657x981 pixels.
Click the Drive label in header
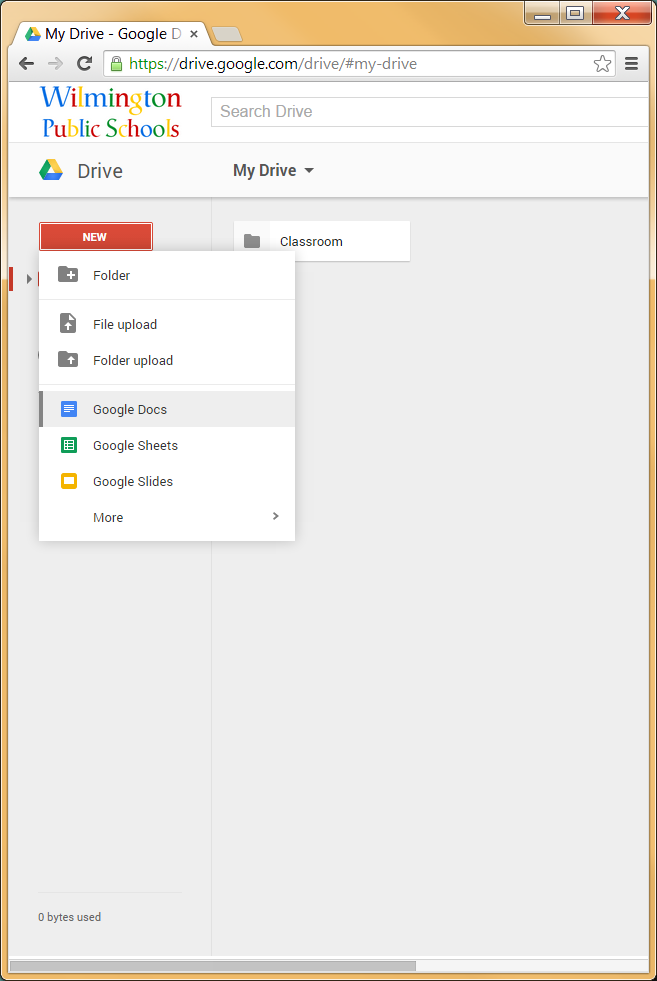[100, 171]
